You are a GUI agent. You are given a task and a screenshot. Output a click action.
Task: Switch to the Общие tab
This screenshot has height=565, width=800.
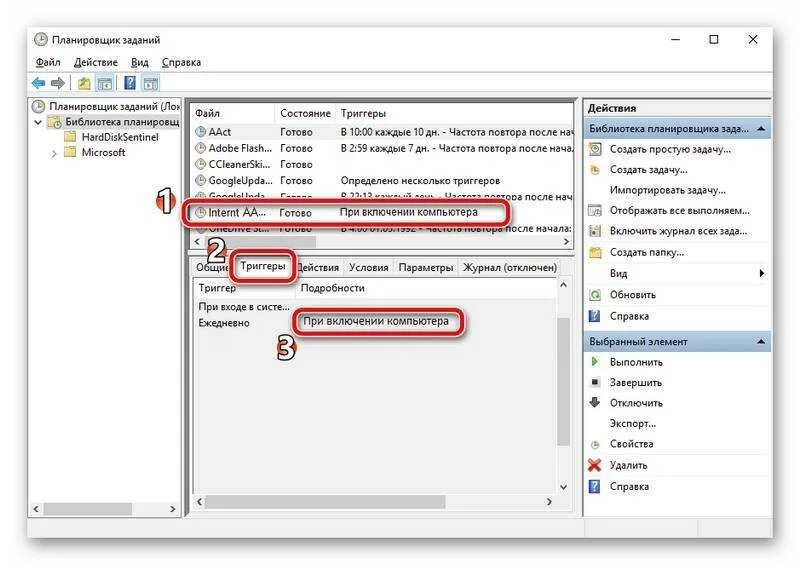click(x=212, y=267)
